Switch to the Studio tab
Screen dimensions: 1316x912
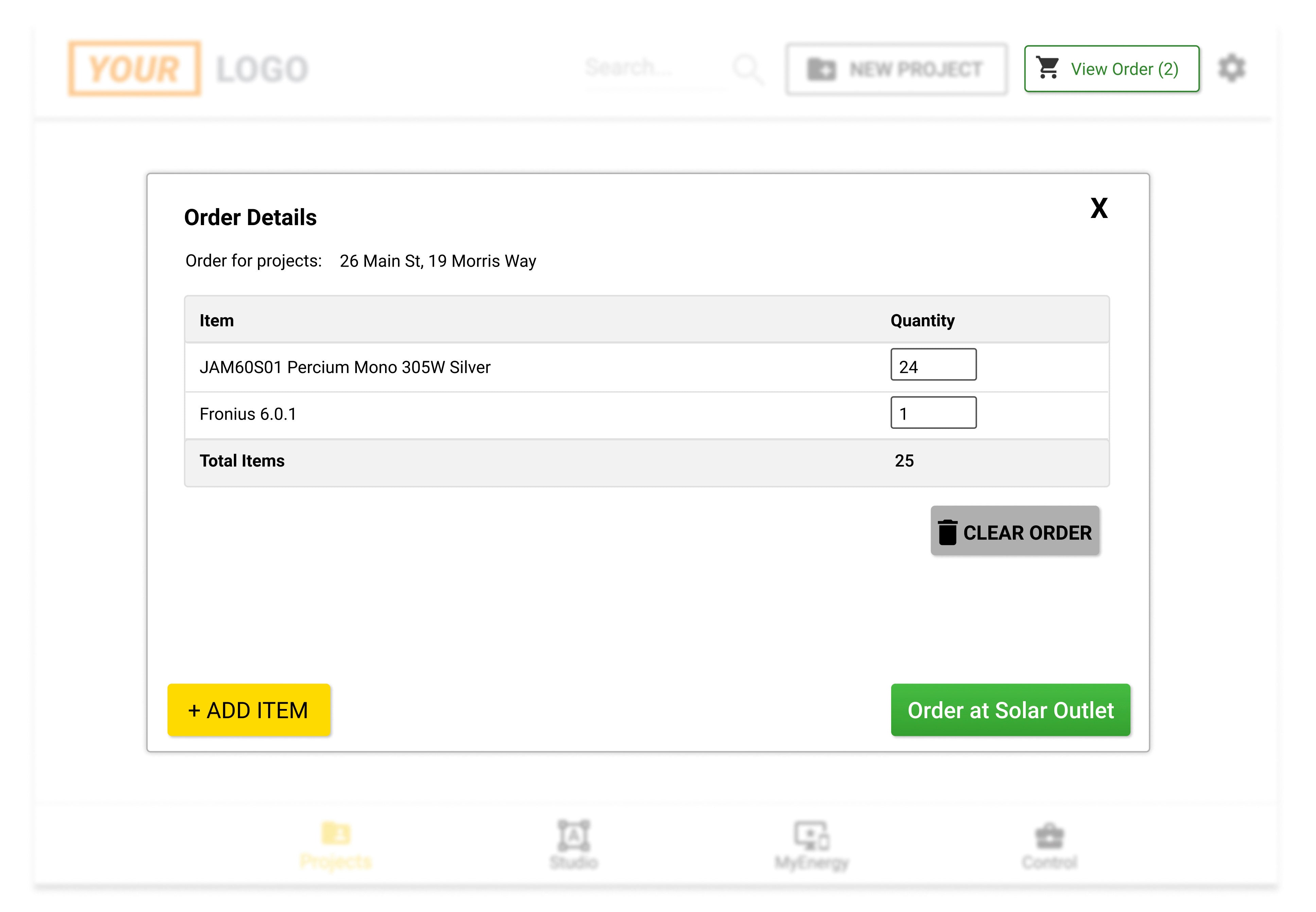pyautogui.click(x=573, y=845)
